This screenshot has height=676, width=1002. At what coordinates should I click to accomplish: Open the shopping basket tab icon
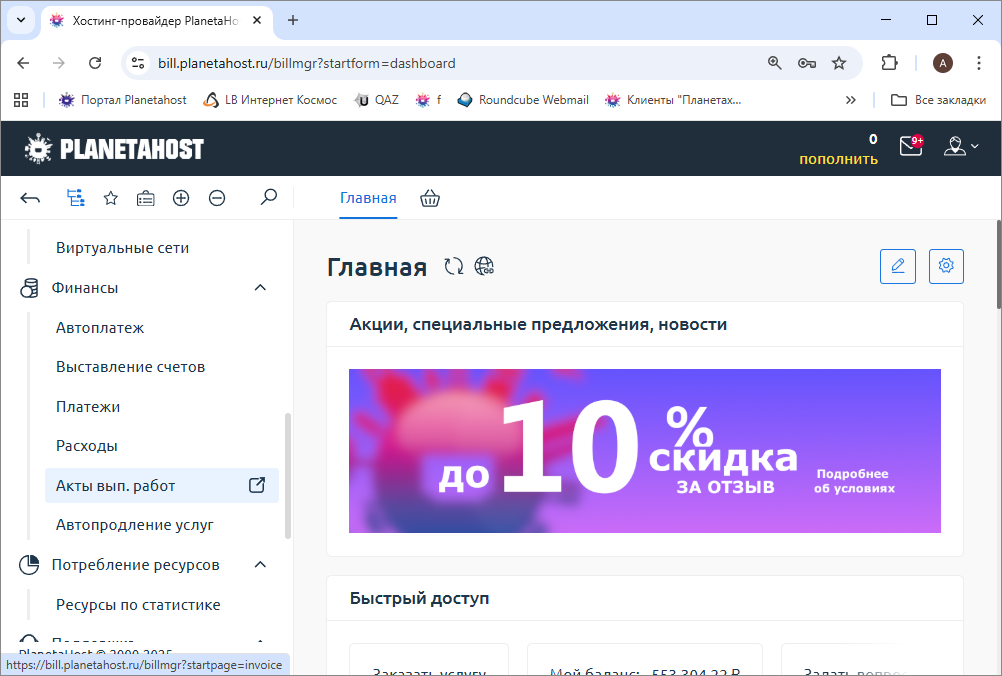click(430, 198)
